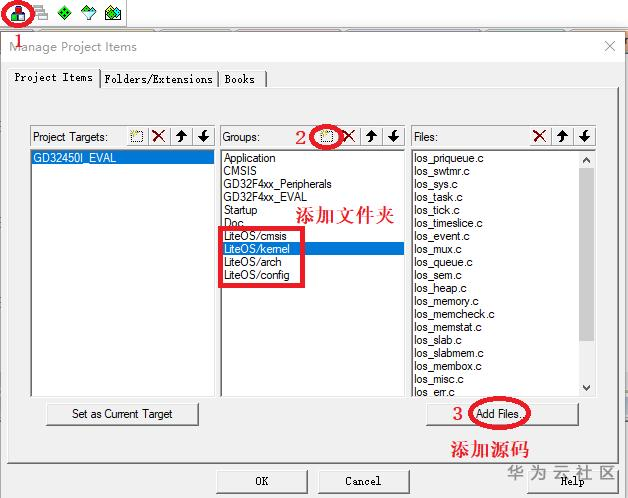Move the selected file up
This screenshot has width=628, height=498.
pyautogui.click(x=562, y=137)
